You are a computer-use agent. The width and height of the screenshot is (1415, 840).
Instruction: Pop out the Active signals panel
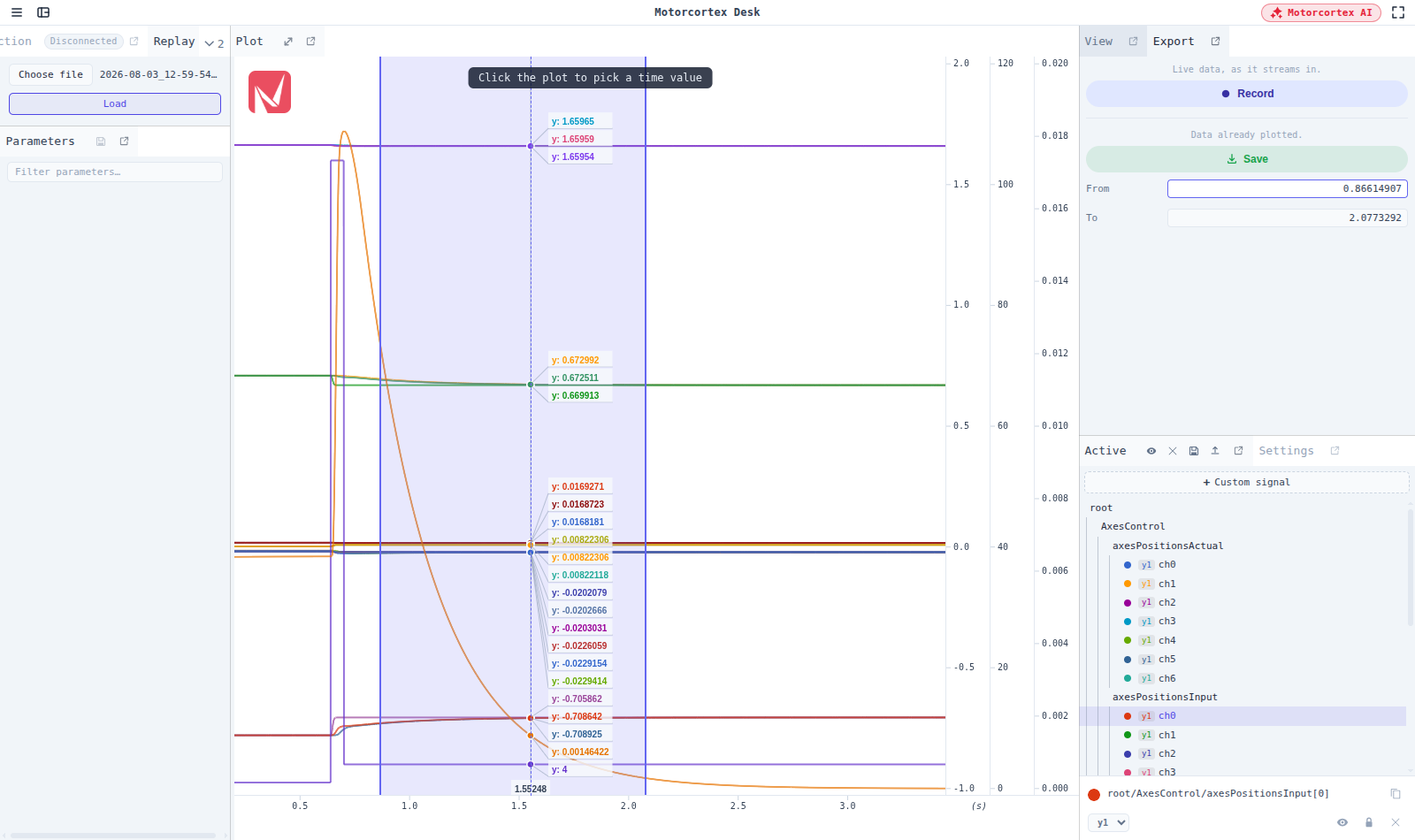[x=1239, y=451]
